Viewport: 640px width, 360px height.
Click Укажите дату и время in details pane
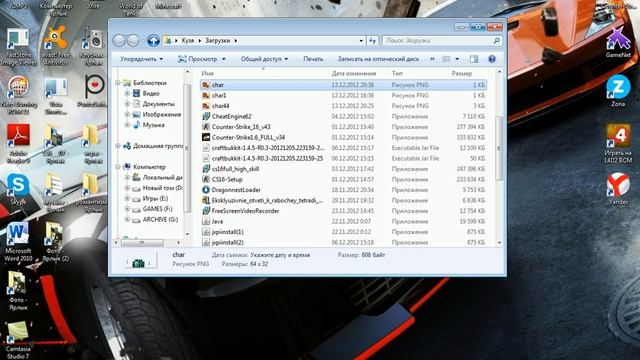[x=280, y=255]
